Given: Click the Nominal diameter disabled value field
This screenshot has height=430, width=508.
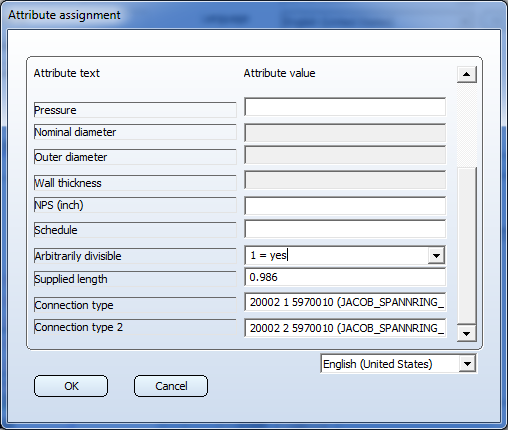Looking at the screenshot, I should point(345,133).
